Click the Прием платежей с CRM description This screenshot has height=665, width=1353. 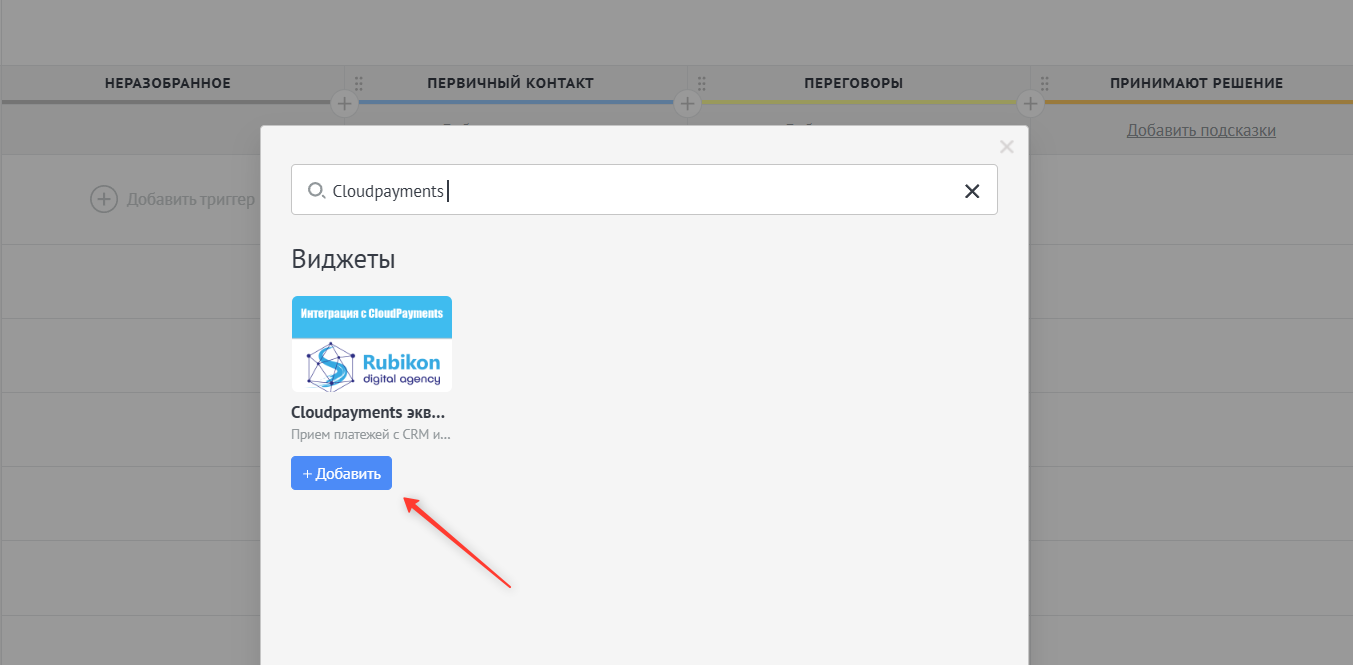[x=371, y=434]
